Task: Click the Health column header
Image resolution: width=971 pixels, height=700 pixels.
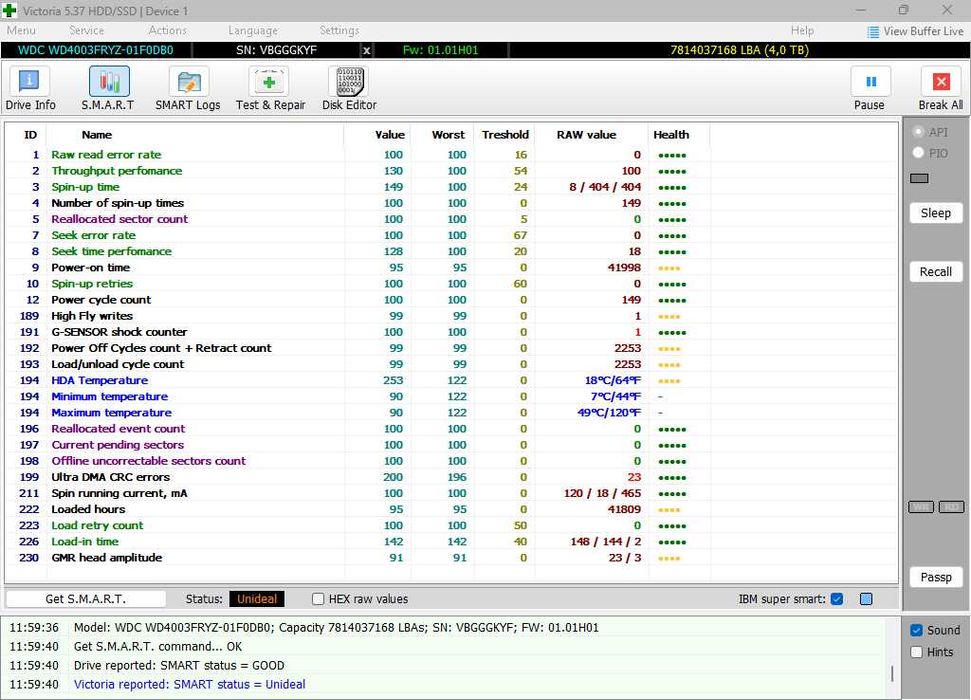Action: click(671, 135)
